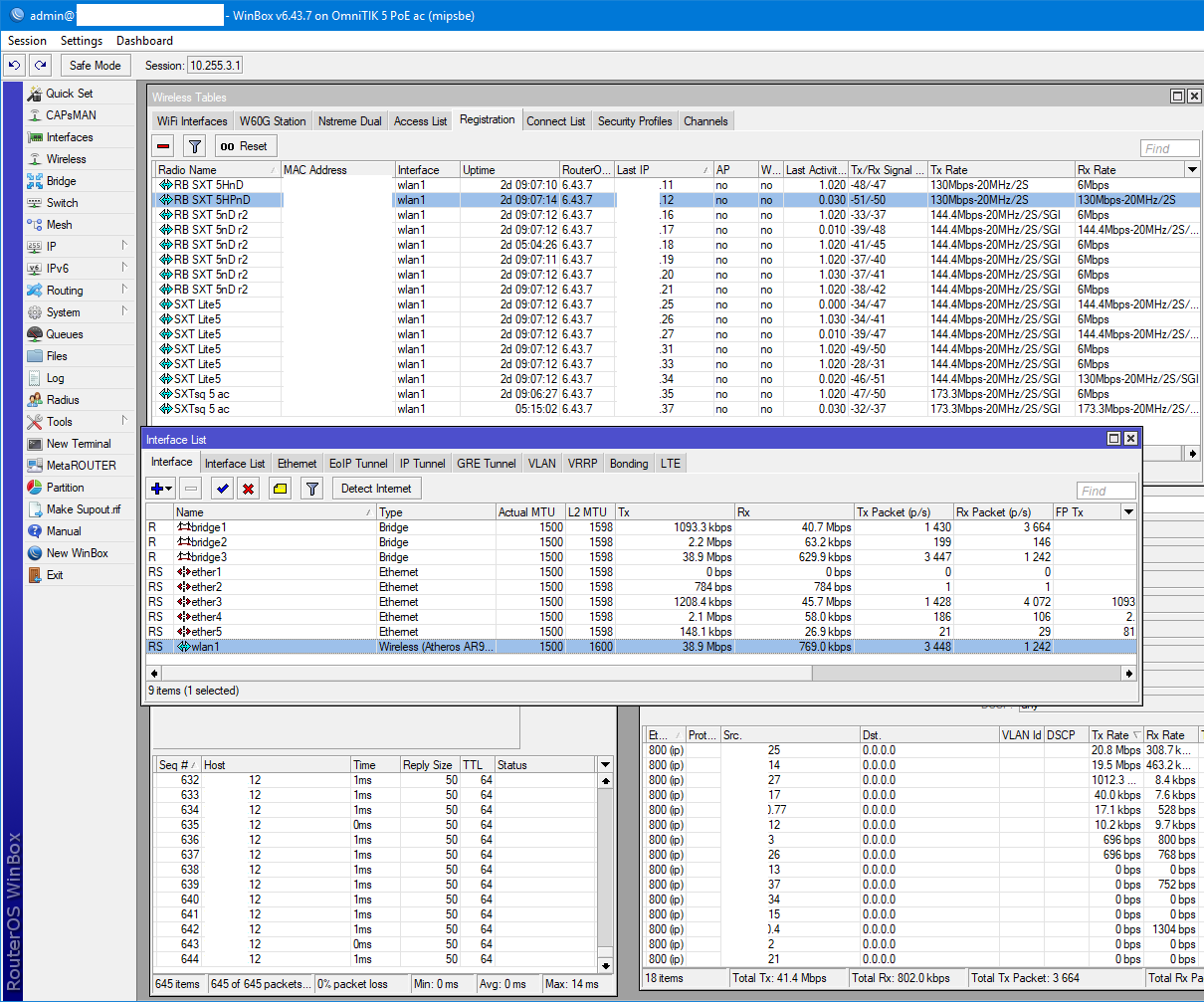Open New WinBox from sidebar
This screenshot has width=1204, height=1002.
click(x=77, y=553)
